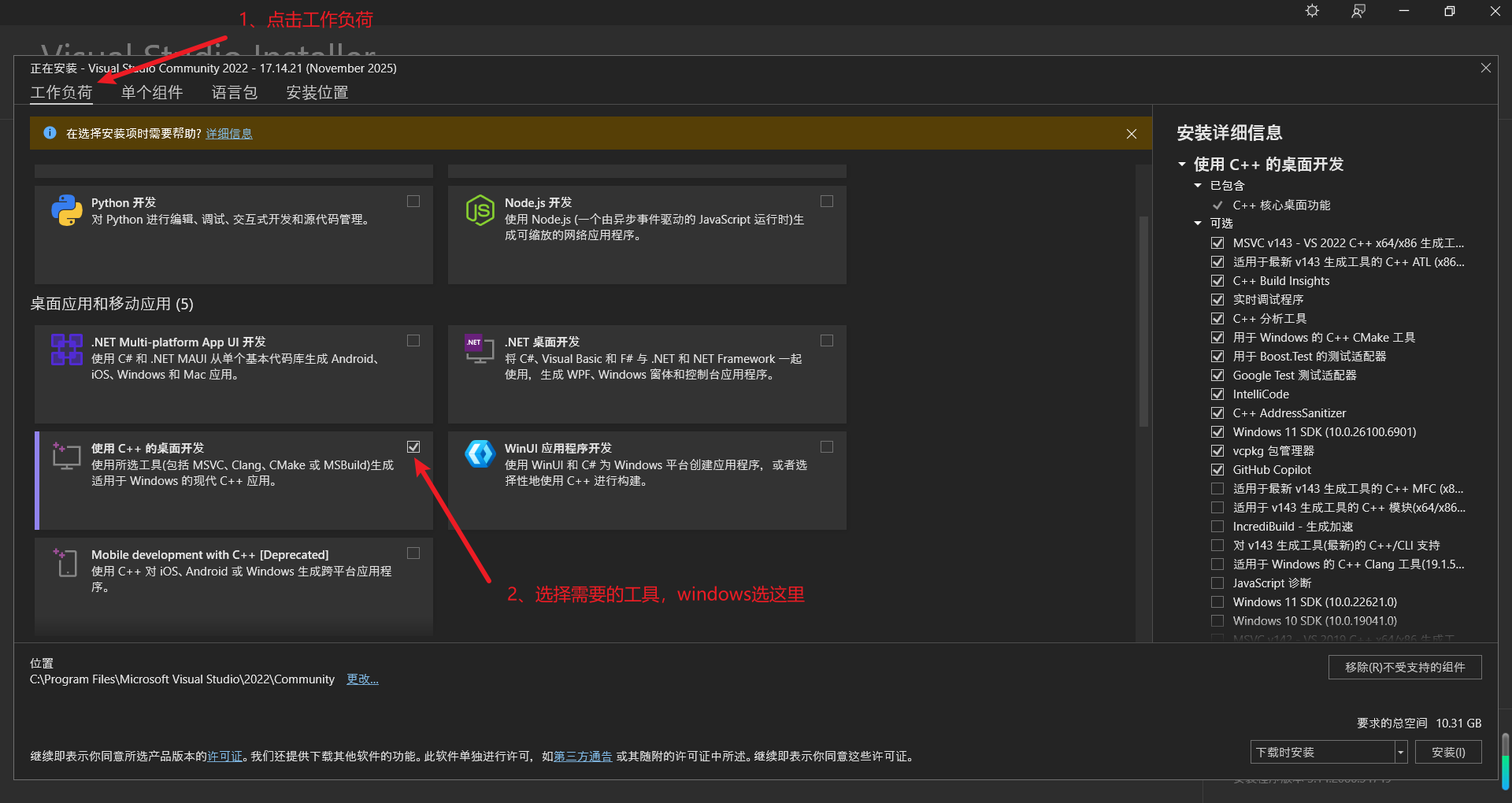Click the 安装(I) install button
Viewport: 1512px width, 803px height.
[x=1448, y=753]
